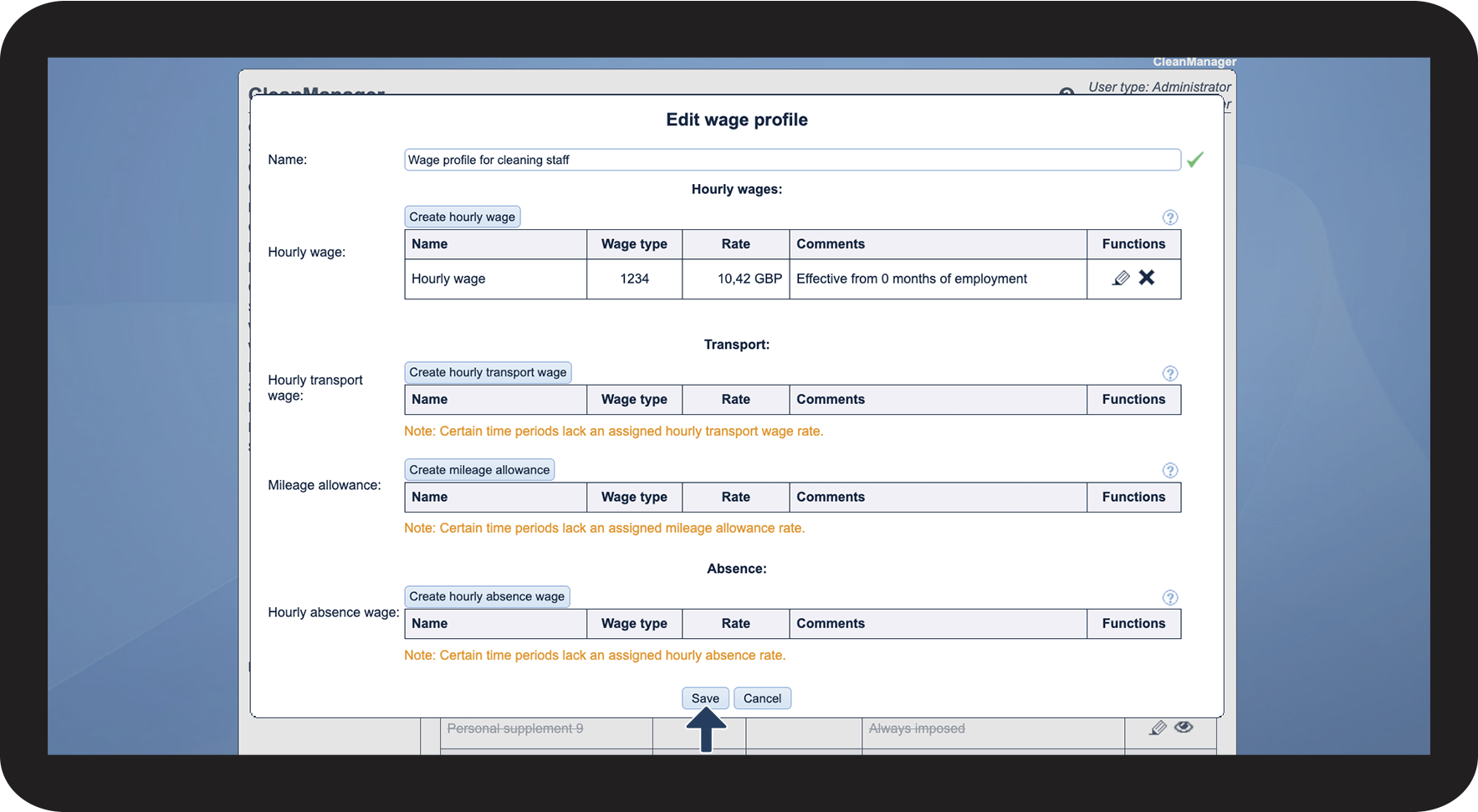
Task: Cancel editing the wage profile
Action: 762,698
